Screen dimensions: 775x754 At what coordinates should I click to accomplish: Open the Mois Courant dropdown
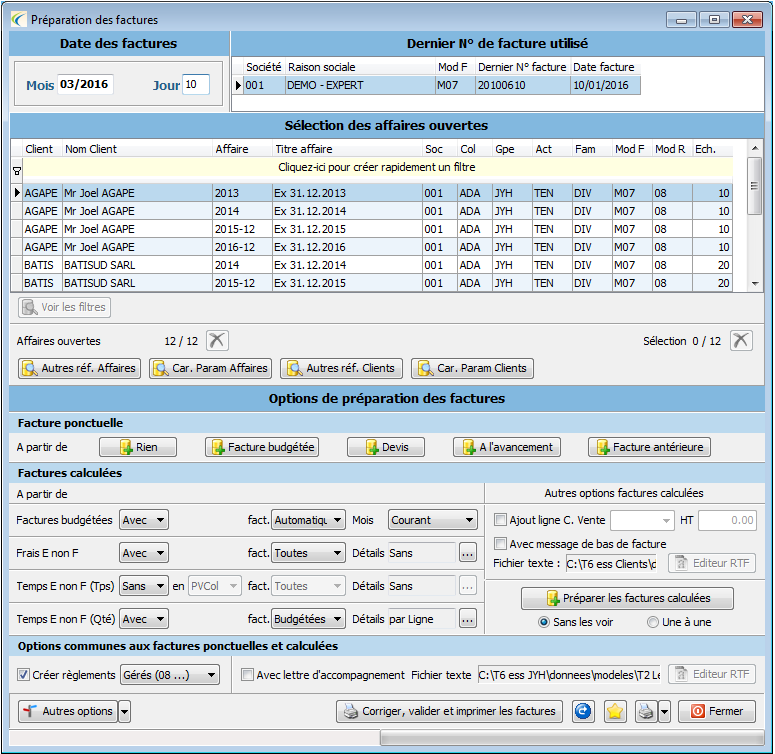pos(433,520)
